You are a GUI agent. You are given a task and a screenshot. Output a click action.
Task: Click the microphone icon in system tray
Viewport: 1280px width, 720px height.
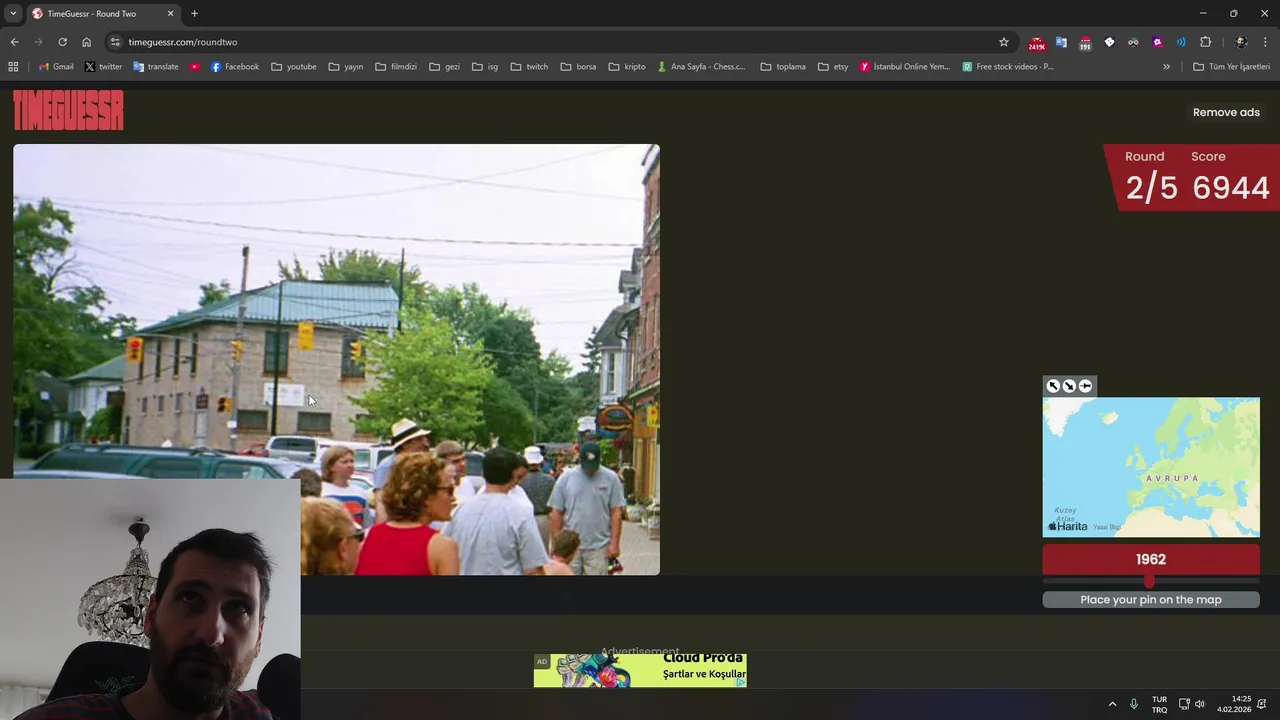(x=1133, y=704)
